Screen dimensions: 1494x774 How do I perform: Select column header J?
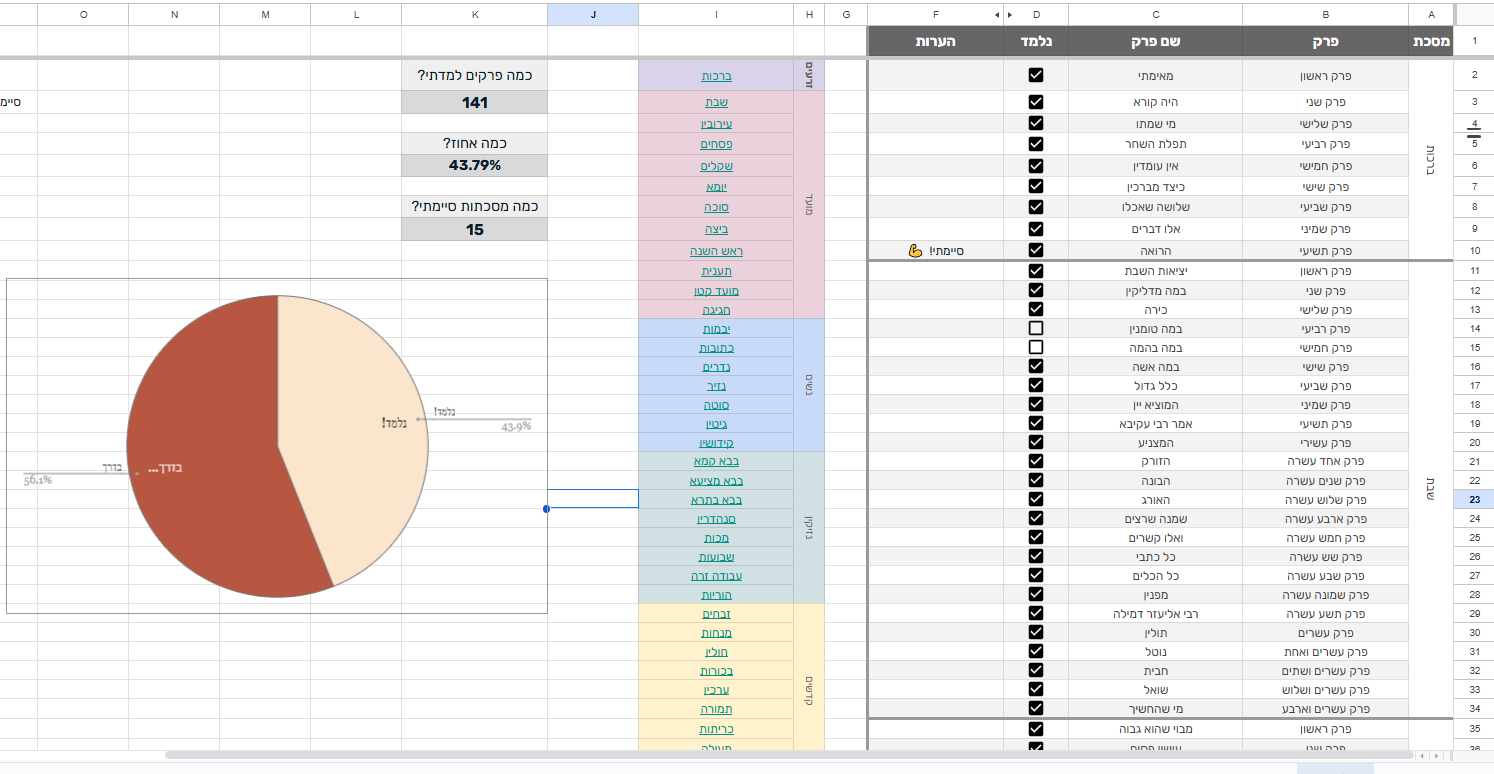tap(593, 15)
